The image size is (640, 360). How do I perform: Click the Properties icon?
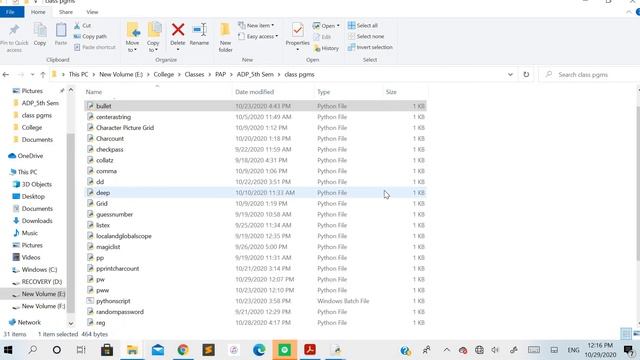point(298,30)
